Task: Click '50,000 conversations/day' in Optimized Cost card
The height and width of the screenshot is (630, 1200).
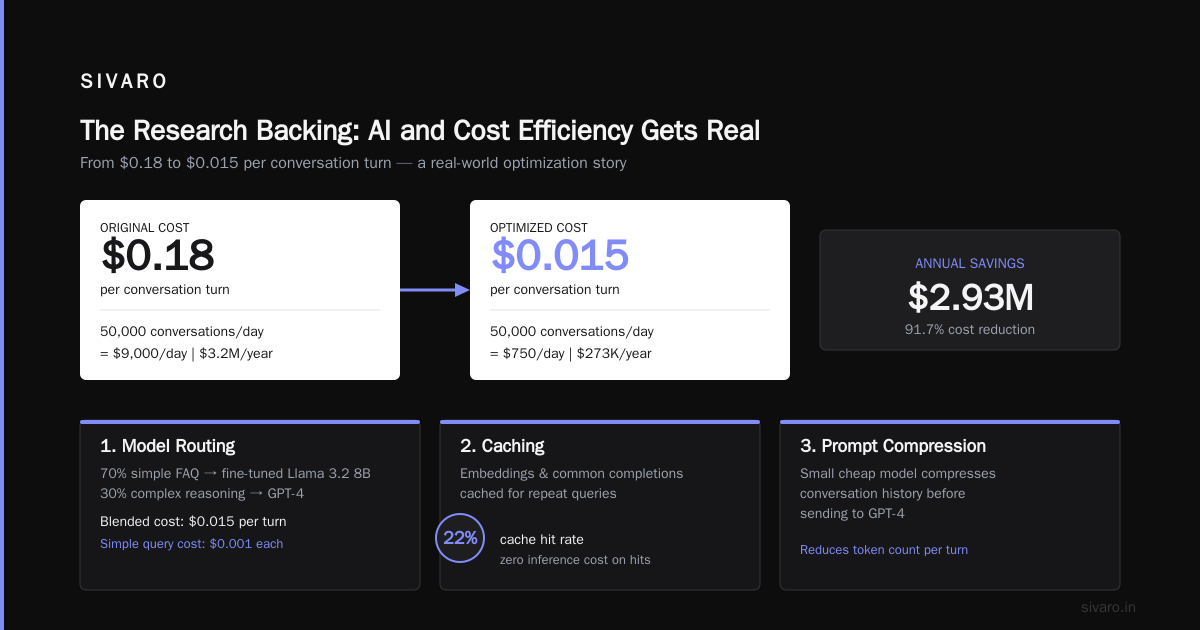Action: (572, 331)
